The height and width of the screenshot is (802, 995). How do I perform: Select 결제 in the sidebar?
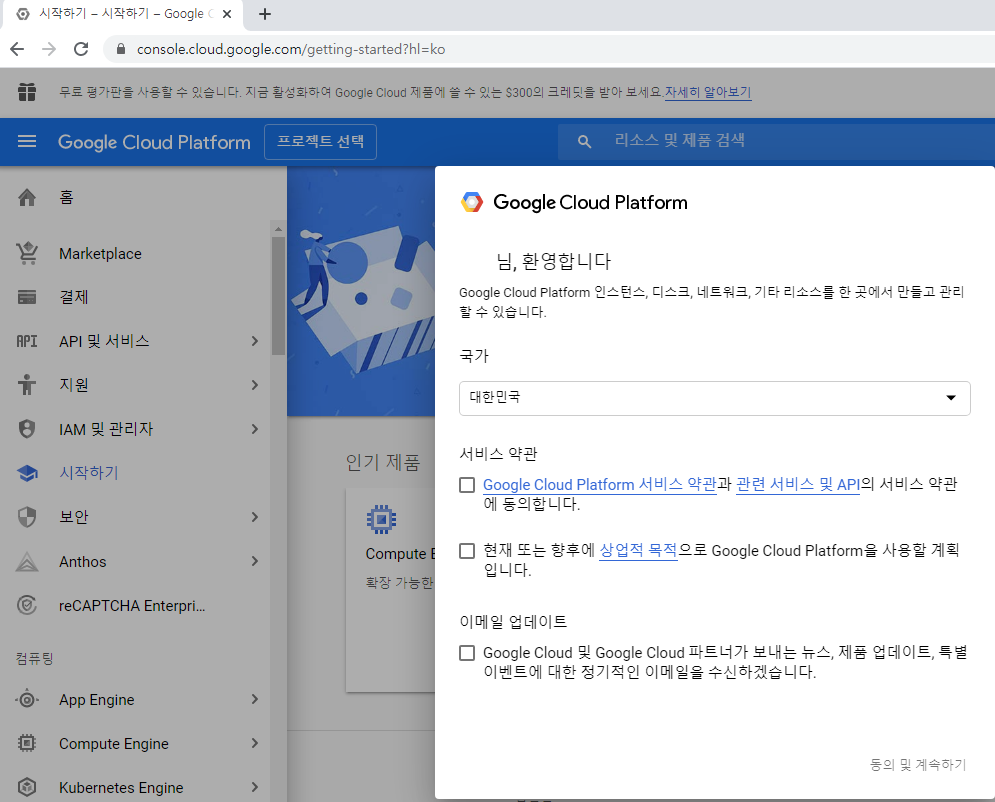(135, 297)
